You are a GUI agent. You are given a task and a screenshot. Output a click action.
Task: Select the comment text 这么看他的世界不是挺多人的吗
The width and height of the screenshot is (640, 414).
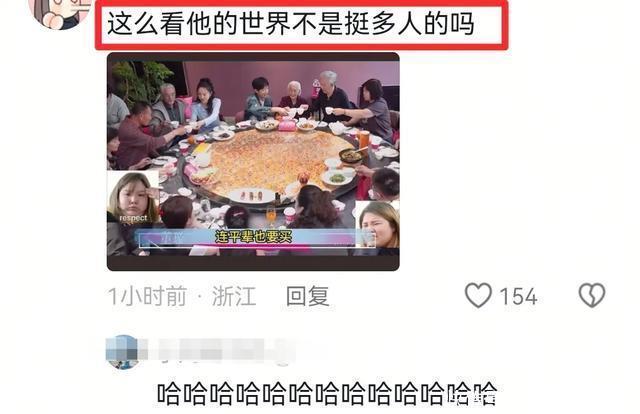tap(291, 24)
